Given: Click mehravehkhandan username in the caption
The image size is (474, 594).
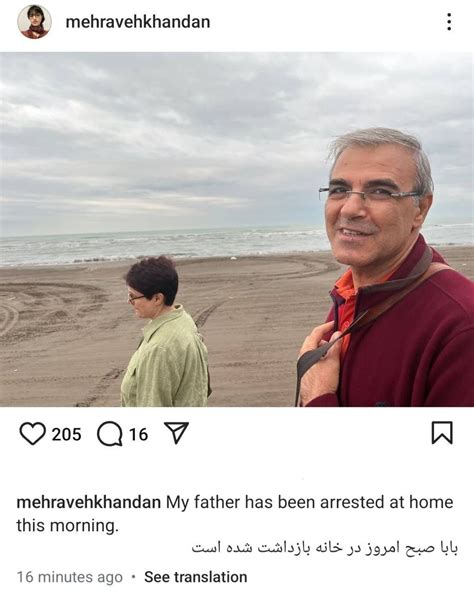Looking at the screenshot, I should [89, 502].
